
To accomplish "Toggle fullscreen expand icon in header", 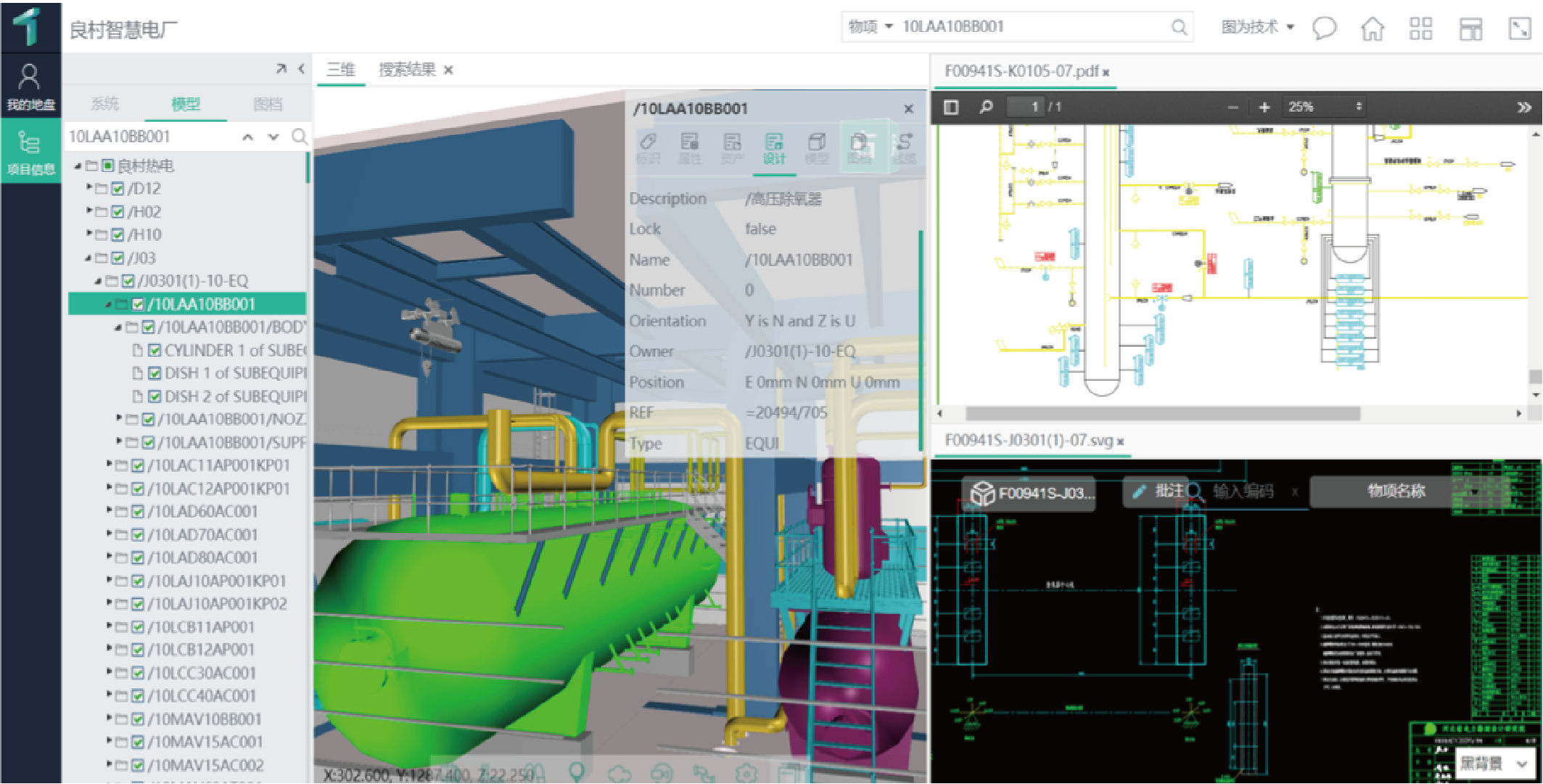I will tap(1519, 28).
